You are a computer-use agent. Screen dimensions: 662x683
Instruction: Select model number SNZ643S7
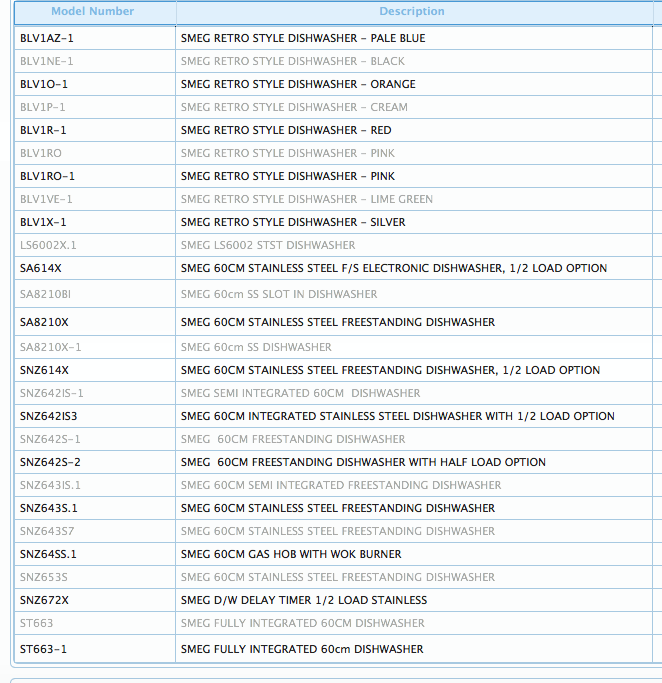[x=47, y=532]
